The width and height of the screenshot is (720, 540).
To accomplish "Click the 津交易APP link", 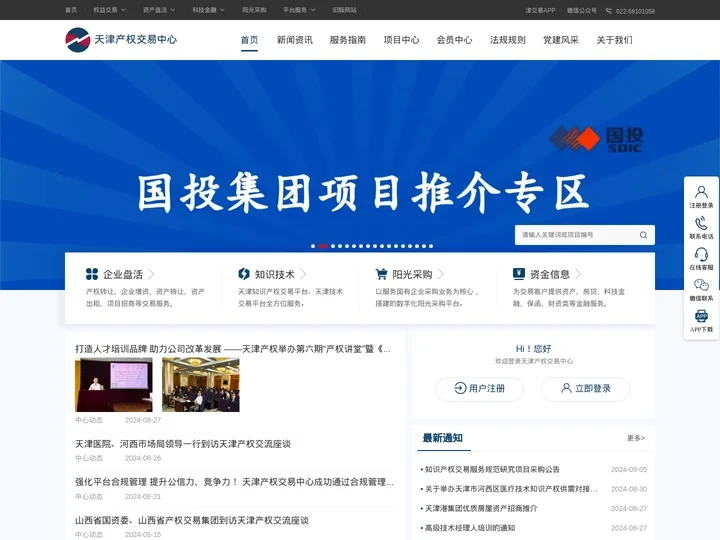I will (540, 10).
